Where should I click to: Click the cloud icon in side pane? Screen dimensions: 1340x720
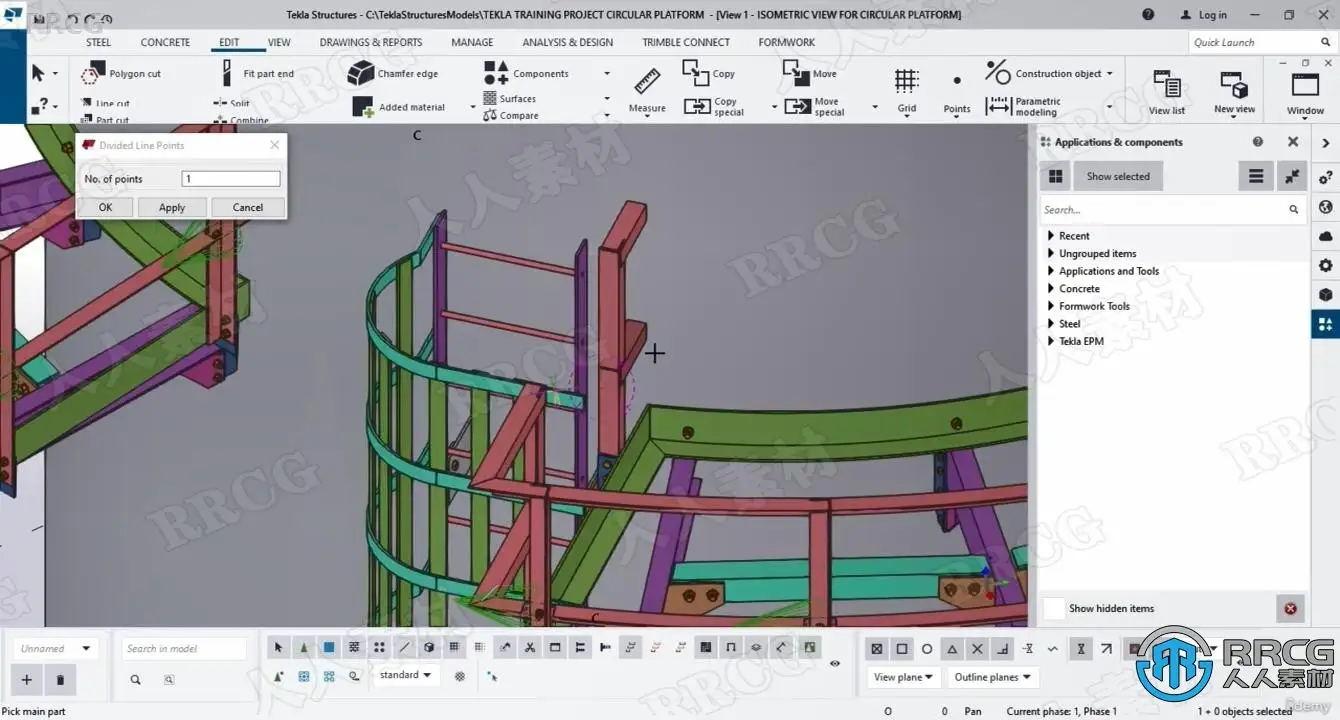(x=1326, y=236)
